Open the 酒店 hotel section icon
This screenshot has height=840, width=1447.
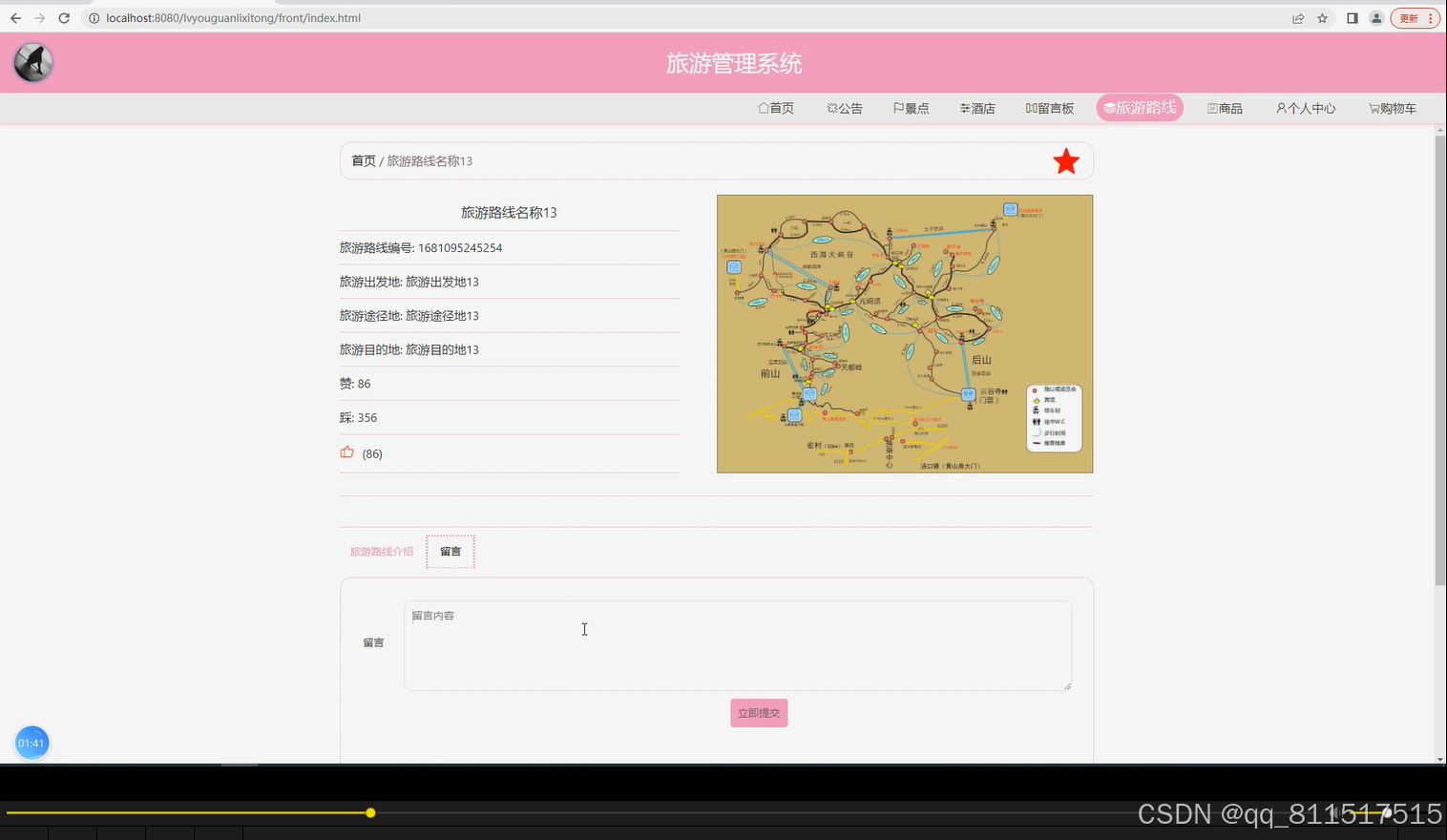pyautogui.click(x=964, y=108)
